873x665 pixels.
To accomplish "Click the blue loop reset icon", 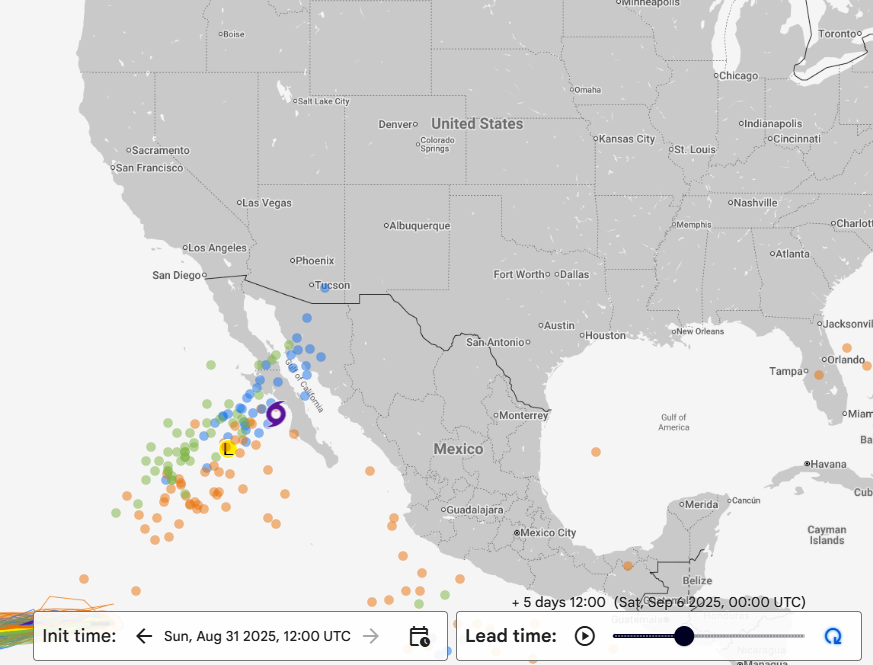I will (x=832, y=636).
